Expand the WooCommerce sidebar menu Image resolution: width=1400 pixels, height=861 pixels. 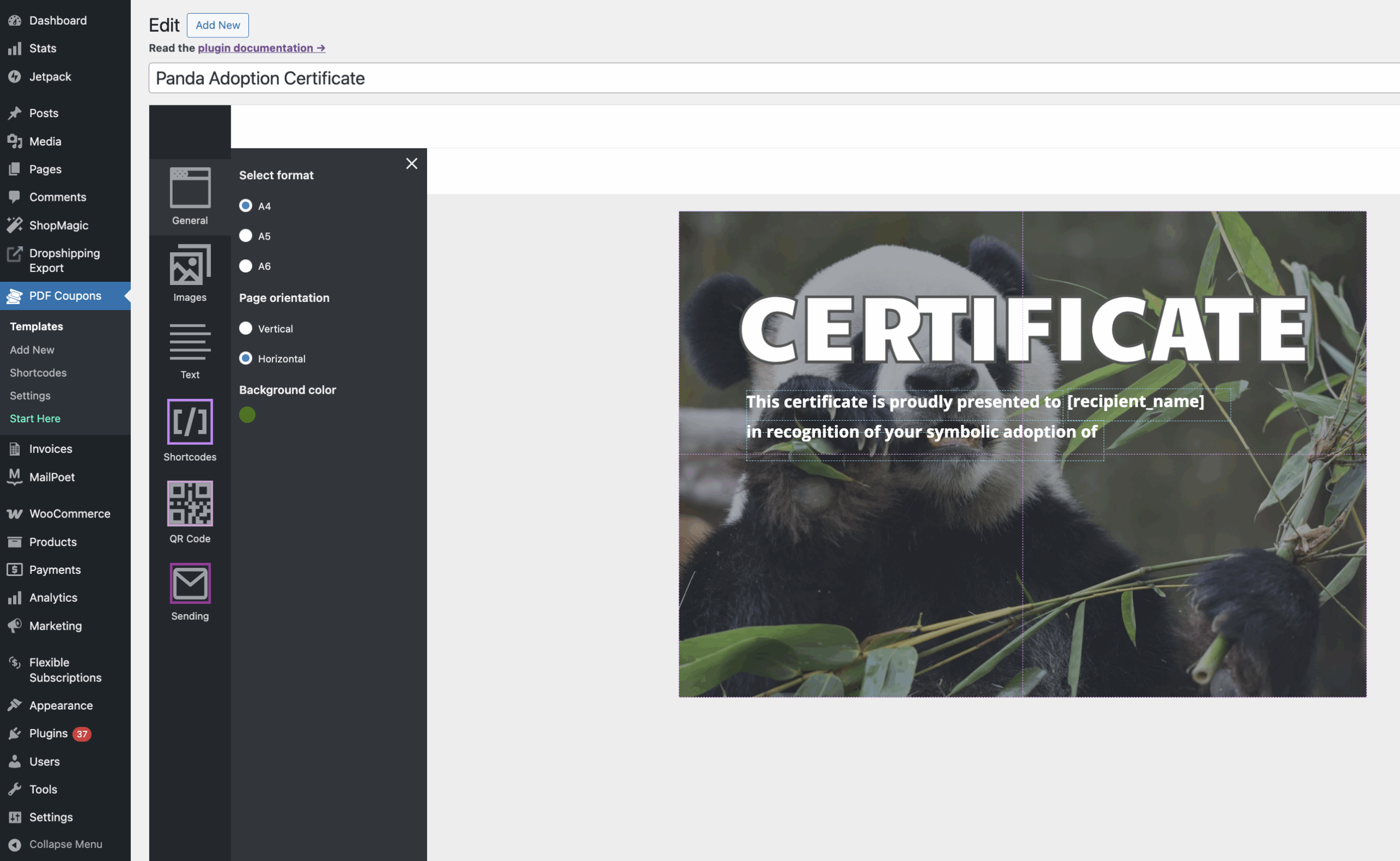69,513
